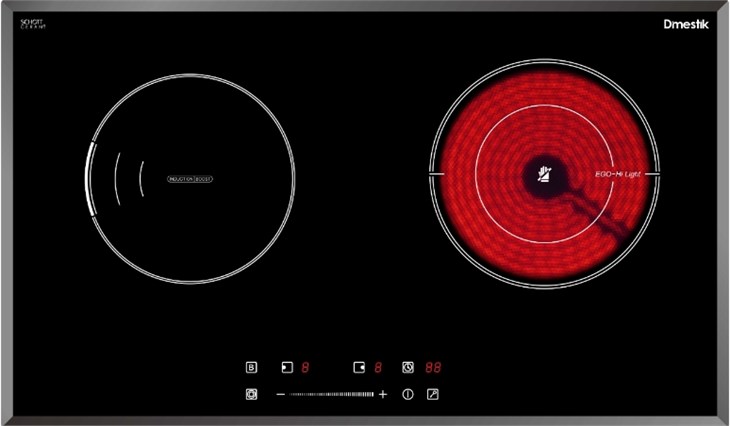Tap the minus to decrease heat
The image size is (730, 426).
click(x=280, y=394)
